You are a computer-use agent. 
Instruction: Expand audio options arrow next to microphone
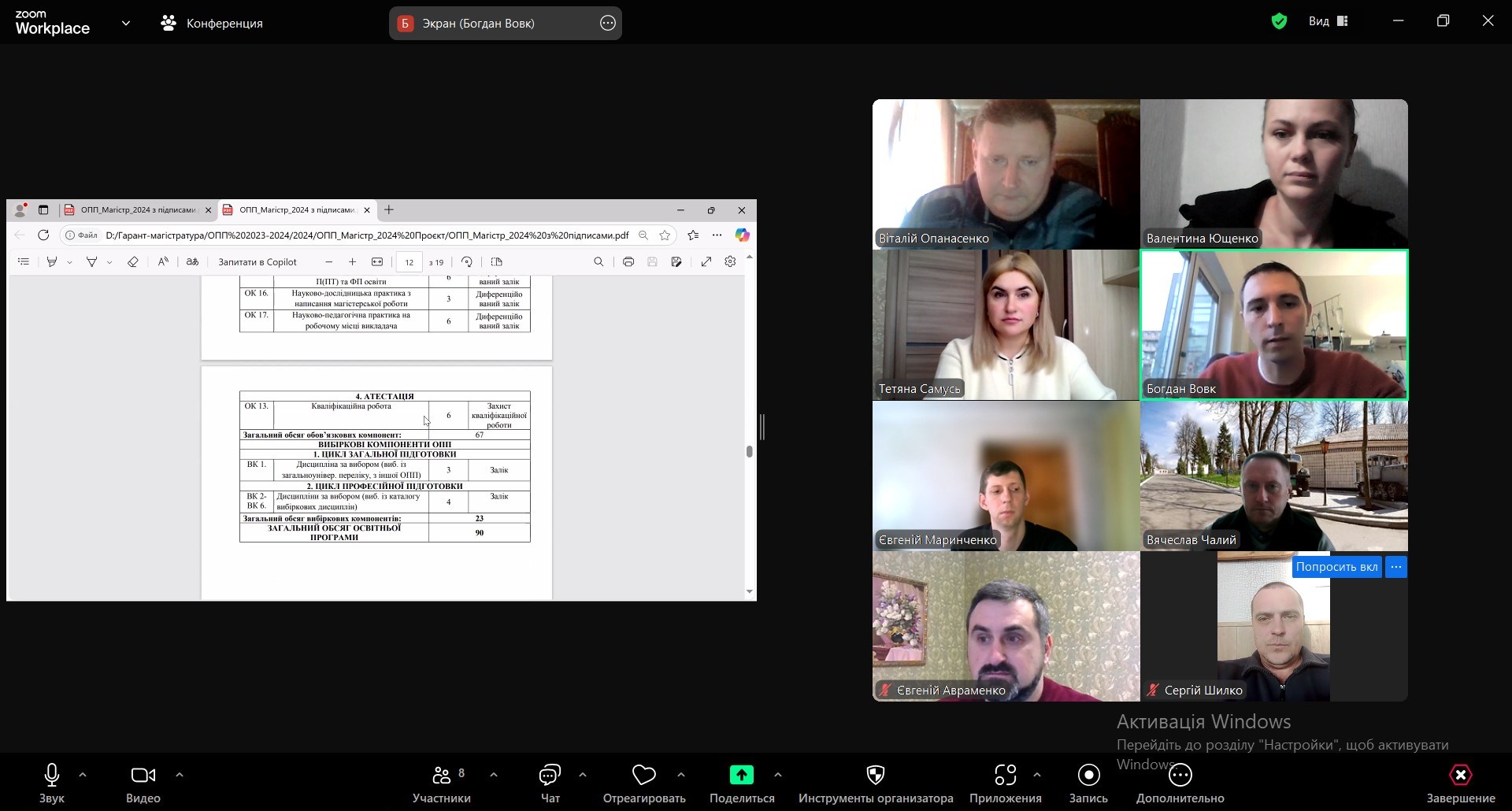click(83, 775)
